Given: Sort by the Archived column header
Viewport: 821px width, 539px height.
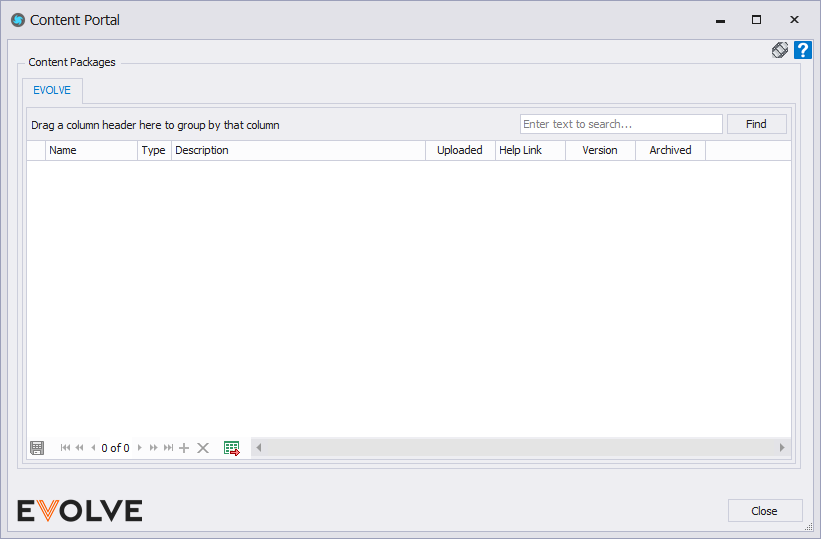Looking at the screenshot, I should [x=671, y=150].
